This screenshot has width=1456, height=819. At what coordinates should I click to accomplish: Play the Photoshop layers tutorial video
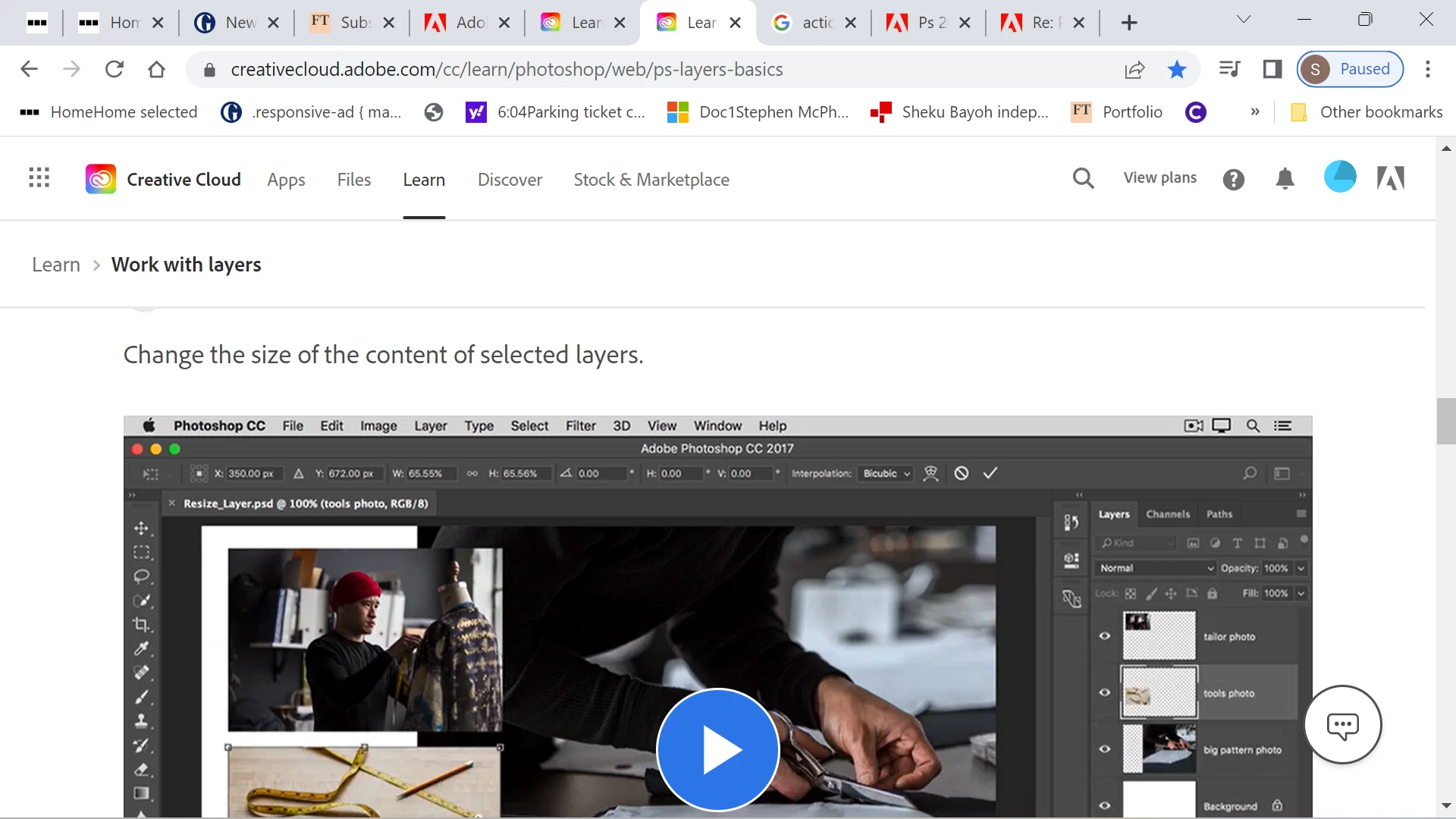717,749
